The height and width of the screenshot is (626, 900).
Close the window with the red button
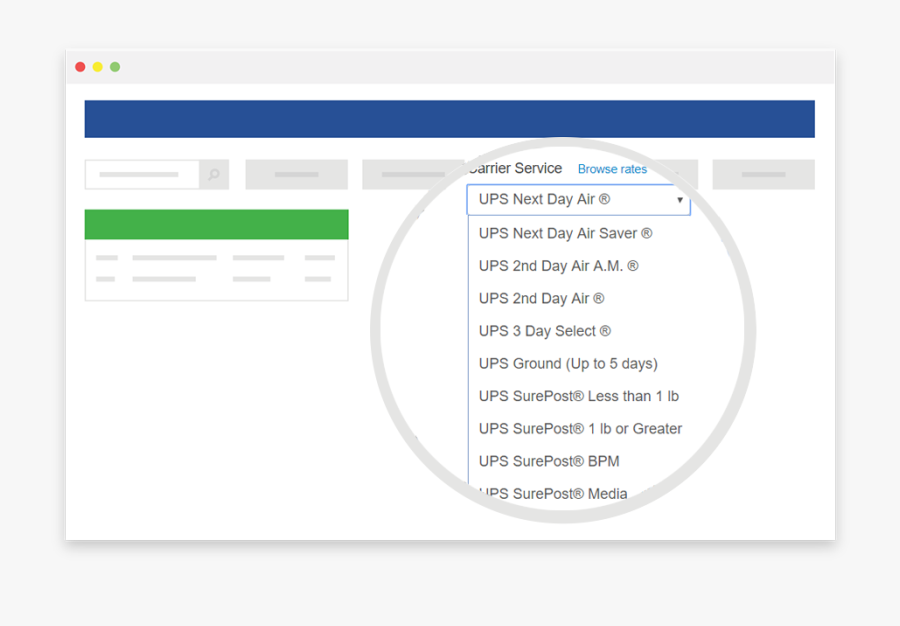click(x=80, y=67)
